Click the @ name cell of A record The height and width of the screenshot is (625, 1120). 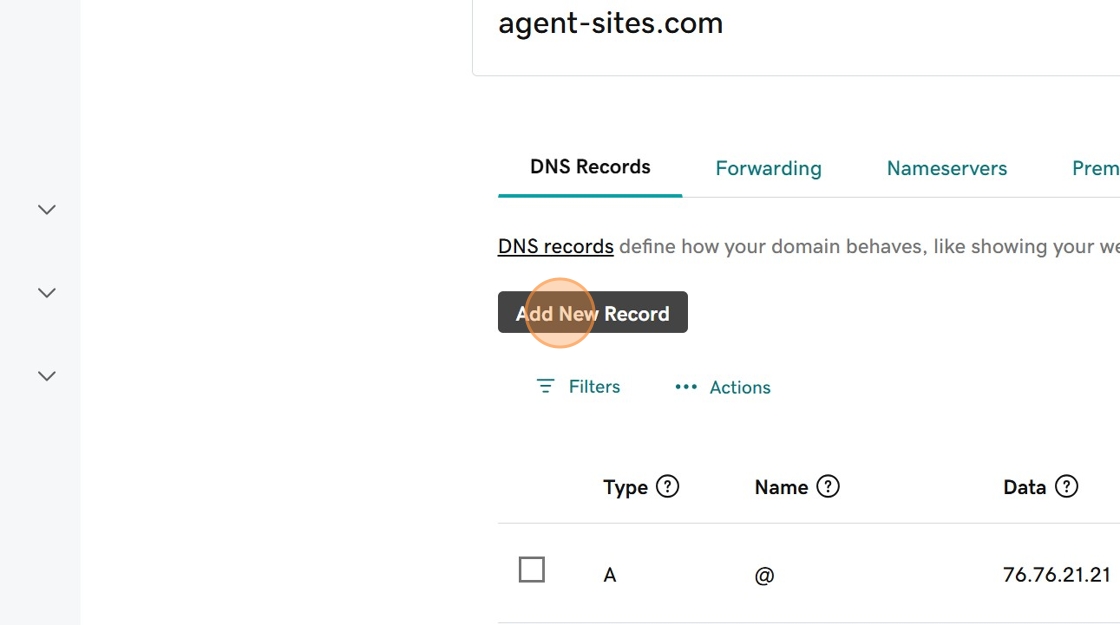[x=764, y=576]
